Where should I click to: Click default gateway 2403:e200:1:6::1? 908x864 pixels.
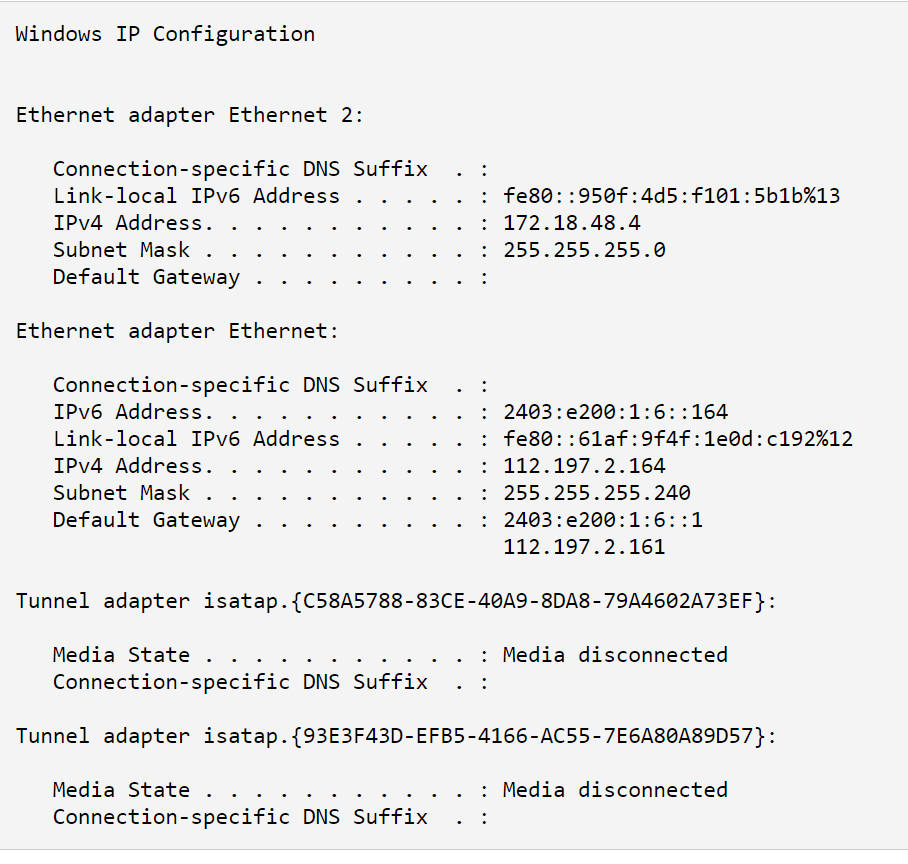(x=603, y=520)
